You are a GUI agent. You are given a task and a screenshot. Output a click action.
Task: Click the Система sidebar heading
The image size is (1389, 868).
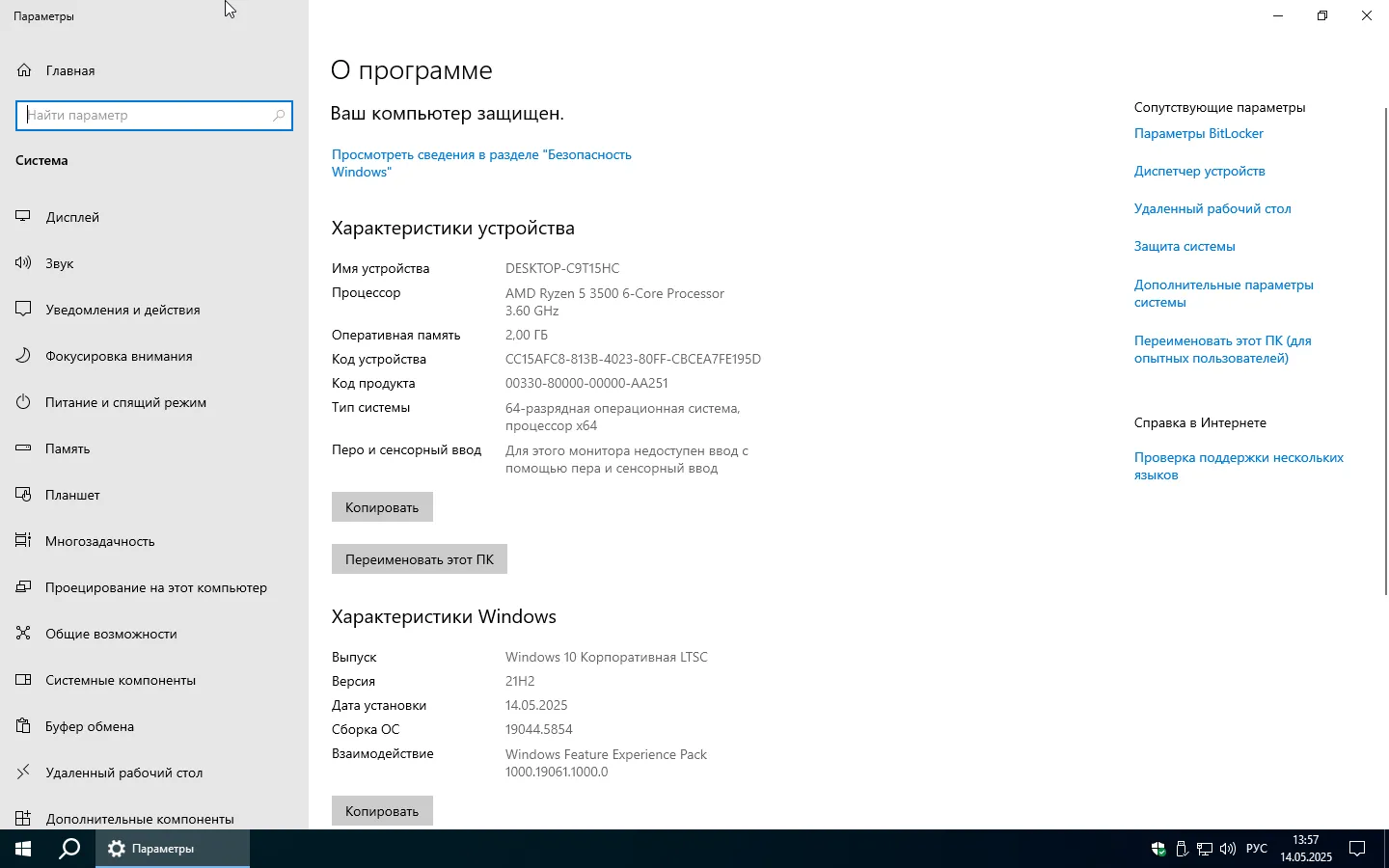tap(41, 160)
